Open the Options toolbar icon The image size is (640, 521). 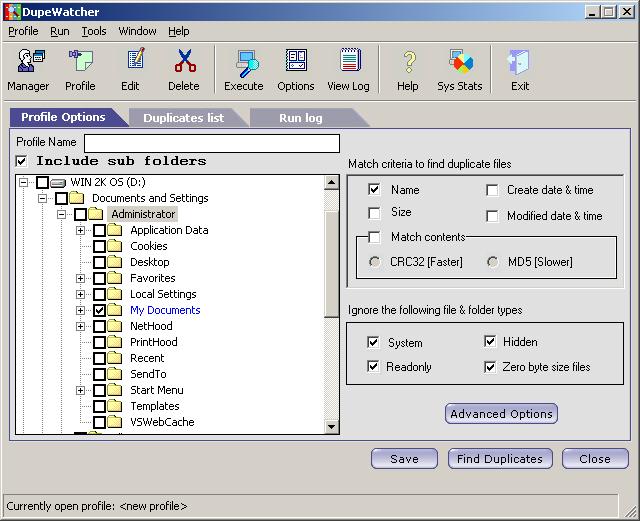(x=296, y=60)
